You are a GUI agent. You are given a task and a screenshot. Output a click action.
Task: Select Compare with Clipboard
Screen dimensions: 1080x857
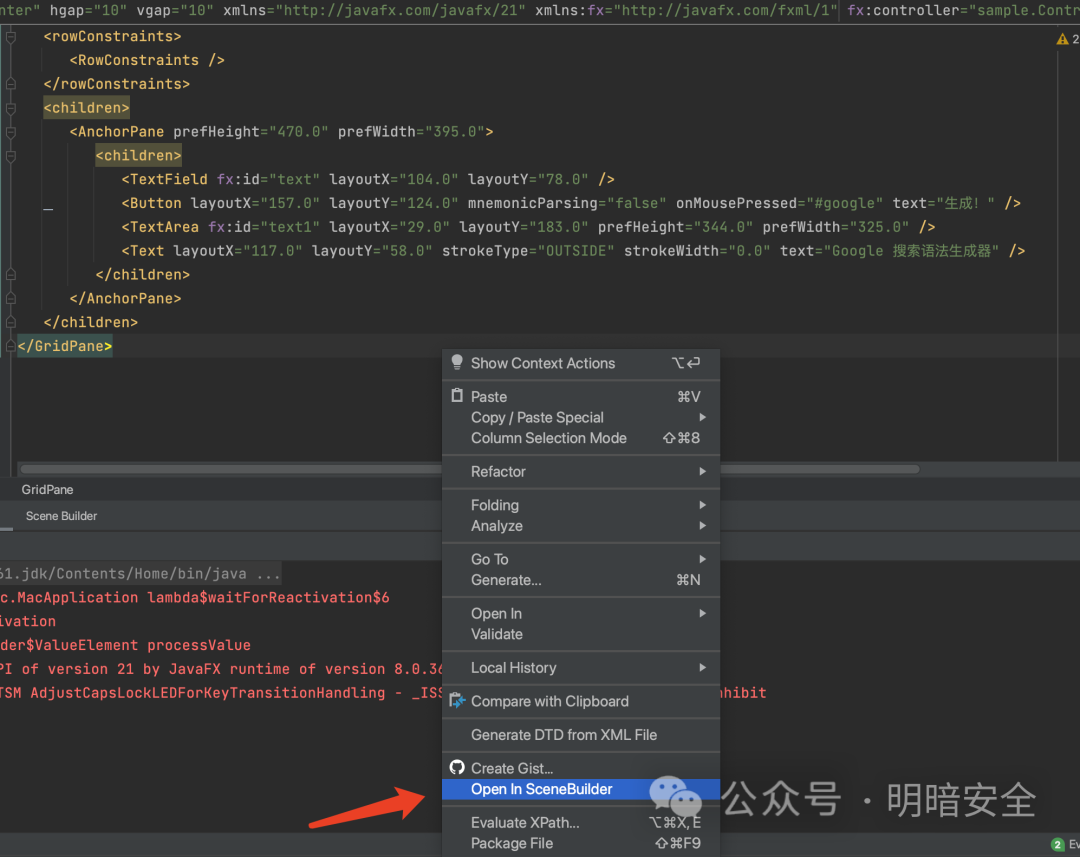click(x=581, y=701)
